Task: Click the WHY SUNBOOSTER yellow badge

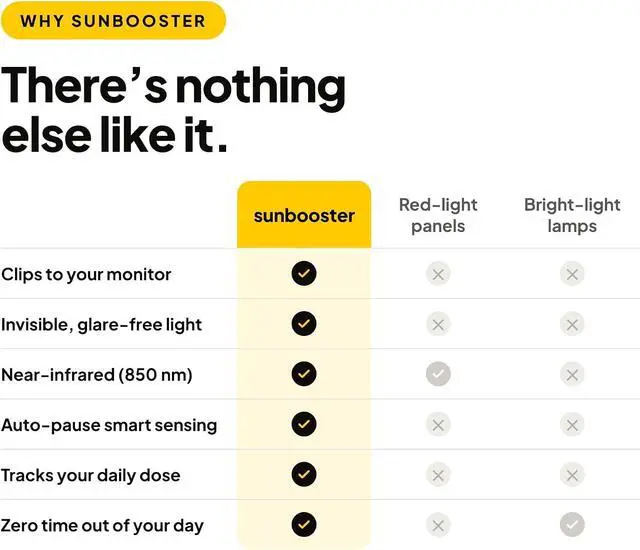Action: (113, 20)
